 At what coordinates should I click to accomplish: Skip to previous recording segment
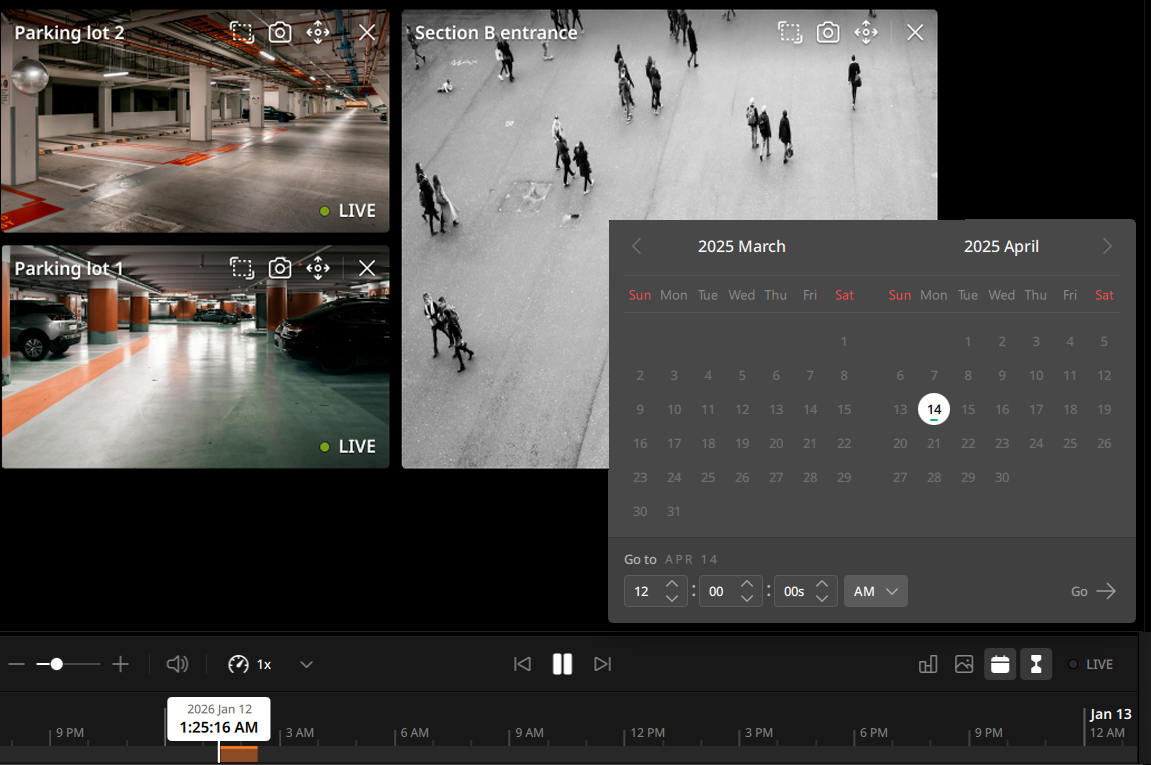click(x=522, y=664)
